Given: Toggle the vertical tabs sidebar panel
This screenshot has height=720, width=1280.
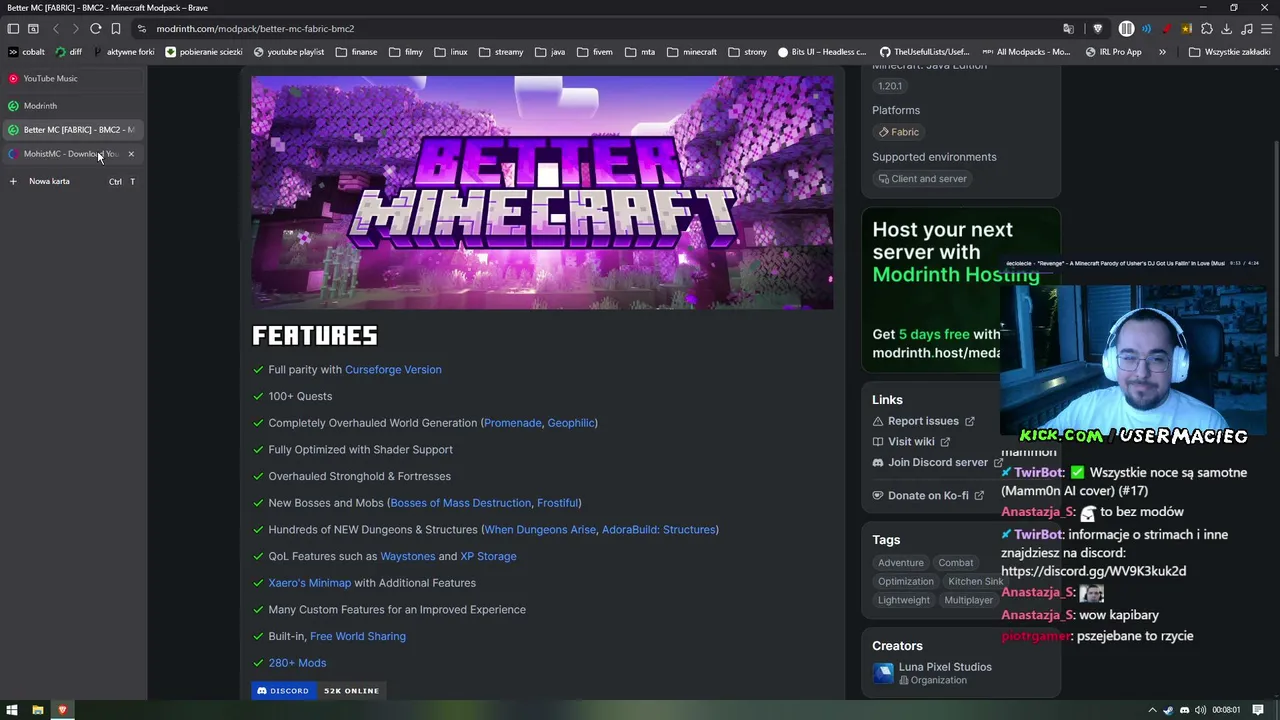Looking at the screenshot, I should (13, 29).
